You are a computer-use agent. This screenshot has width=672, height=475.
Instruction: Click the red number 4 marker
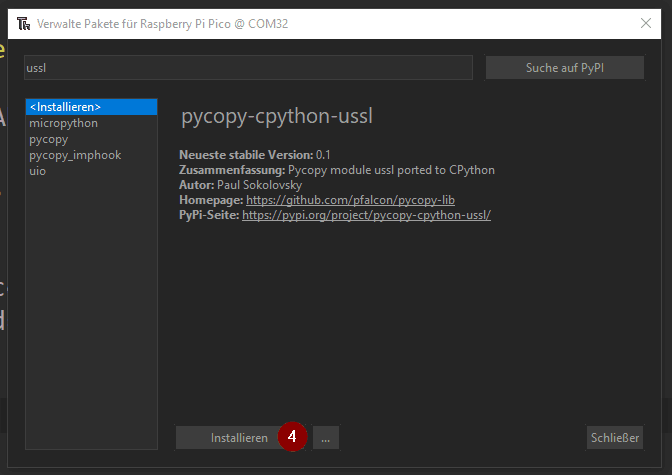[x=291, y=437]
